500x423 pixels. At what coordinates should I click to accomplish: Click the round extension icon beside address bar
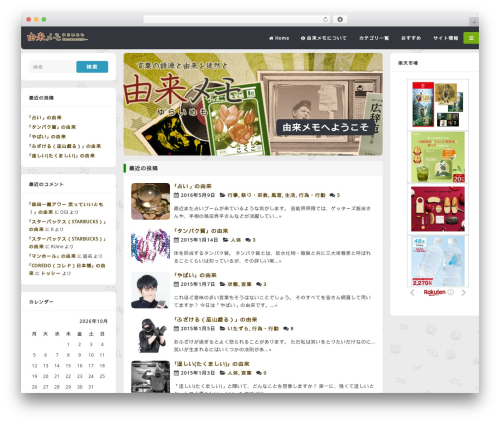tap(340, 20)
